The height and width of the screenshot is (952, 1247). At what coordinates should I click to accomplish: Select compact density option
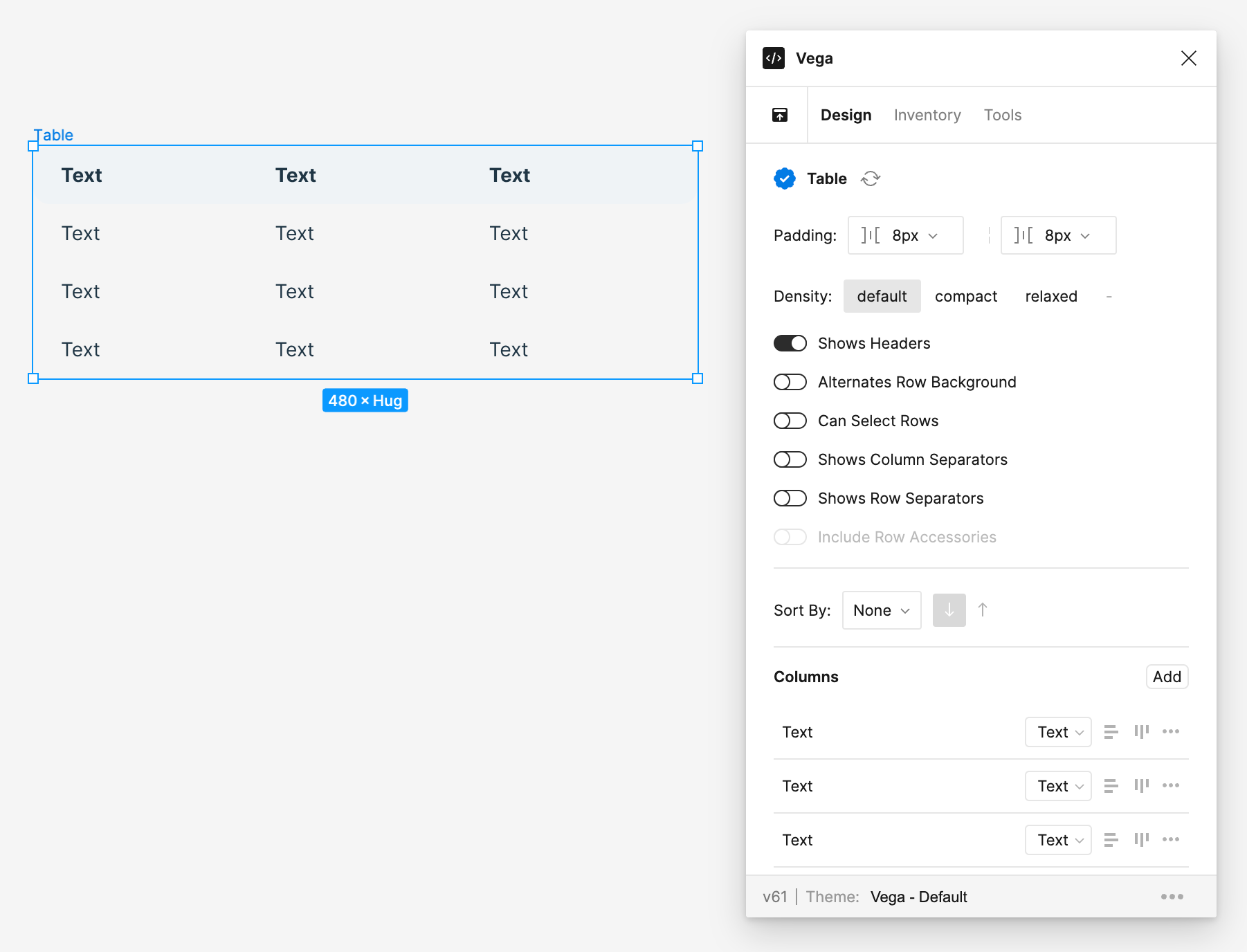click(x=966, y=296)
